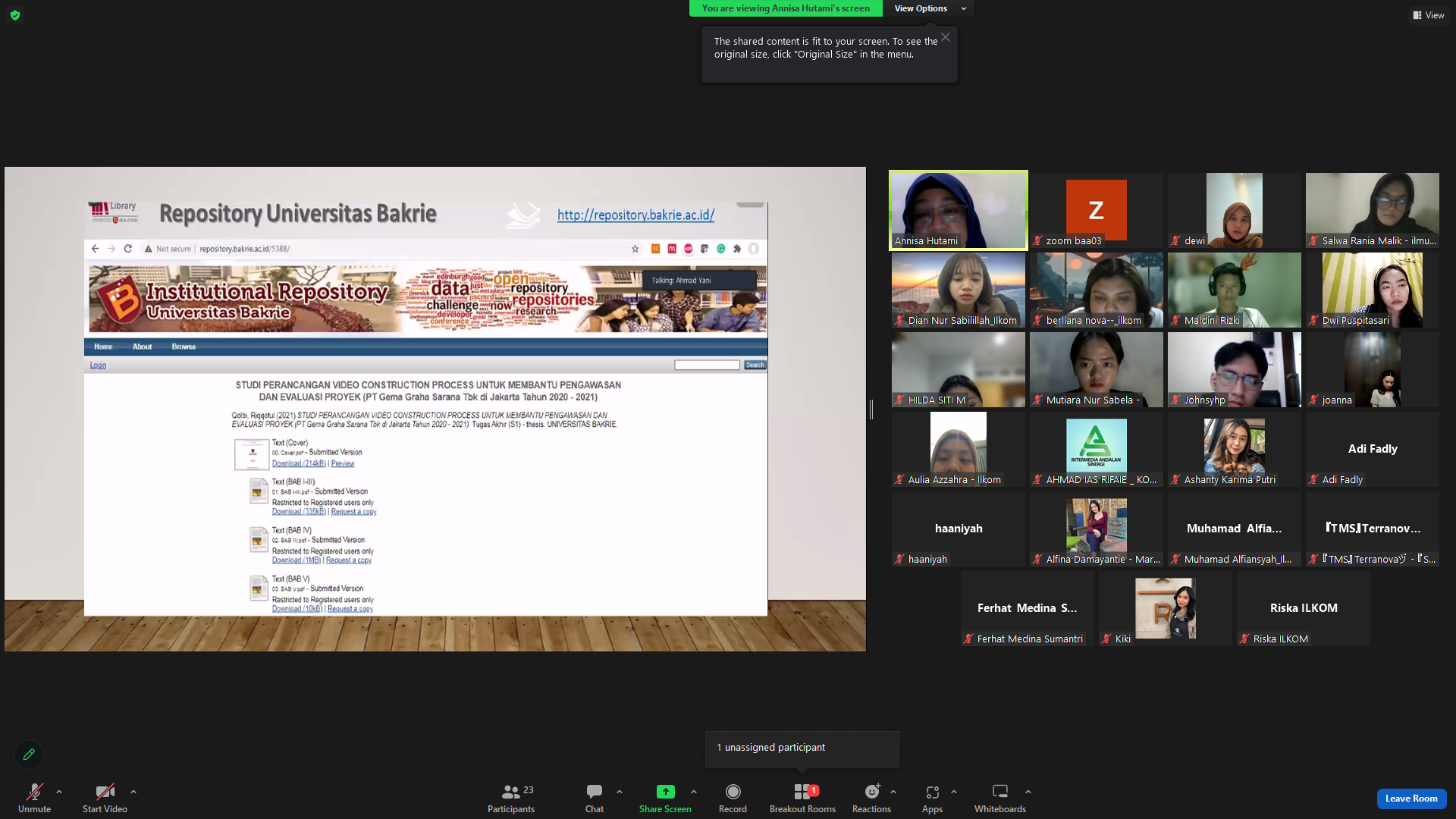Open Whiteboards

pyautogui.click(x=1000, y=798)
